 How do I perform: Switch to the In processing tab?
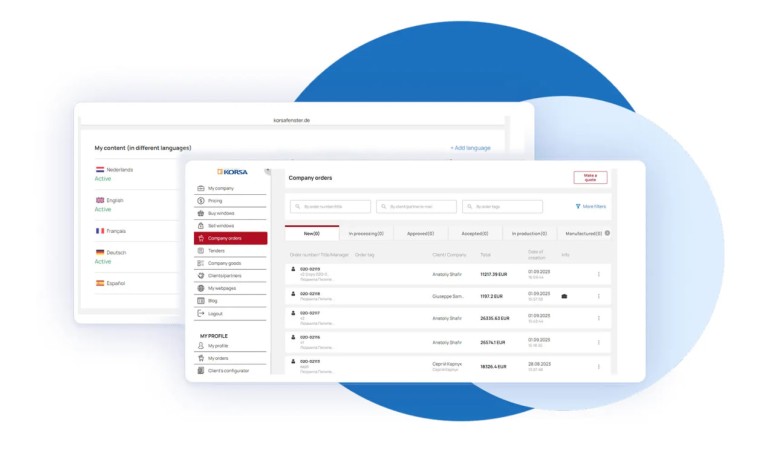366,233
